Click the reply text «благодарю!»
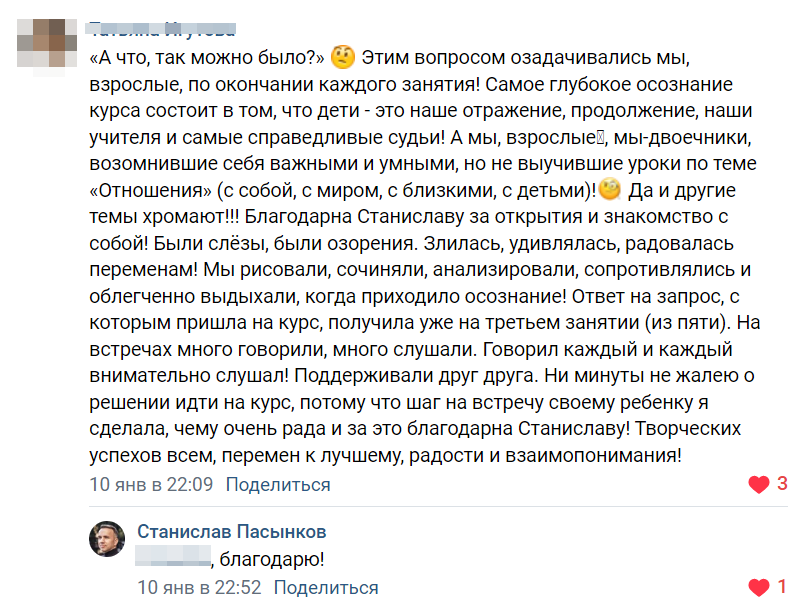Image resolution: width=810 pixels, height=605 pixels. pos(272,560)
